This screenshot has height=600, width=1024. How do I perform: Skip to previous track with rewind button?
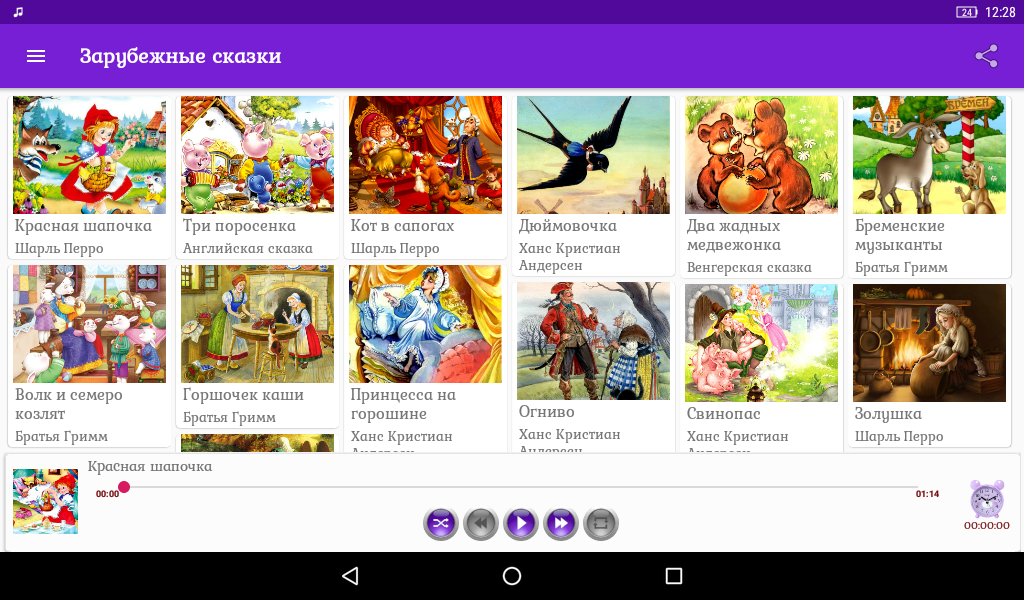pos(481,524)
